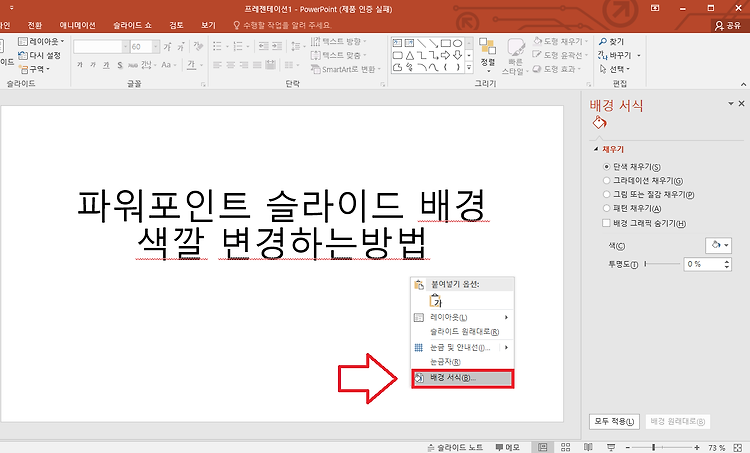Open 배경 서식 pane options arrow
Screen dimensions: 750x453
[731, 103]
